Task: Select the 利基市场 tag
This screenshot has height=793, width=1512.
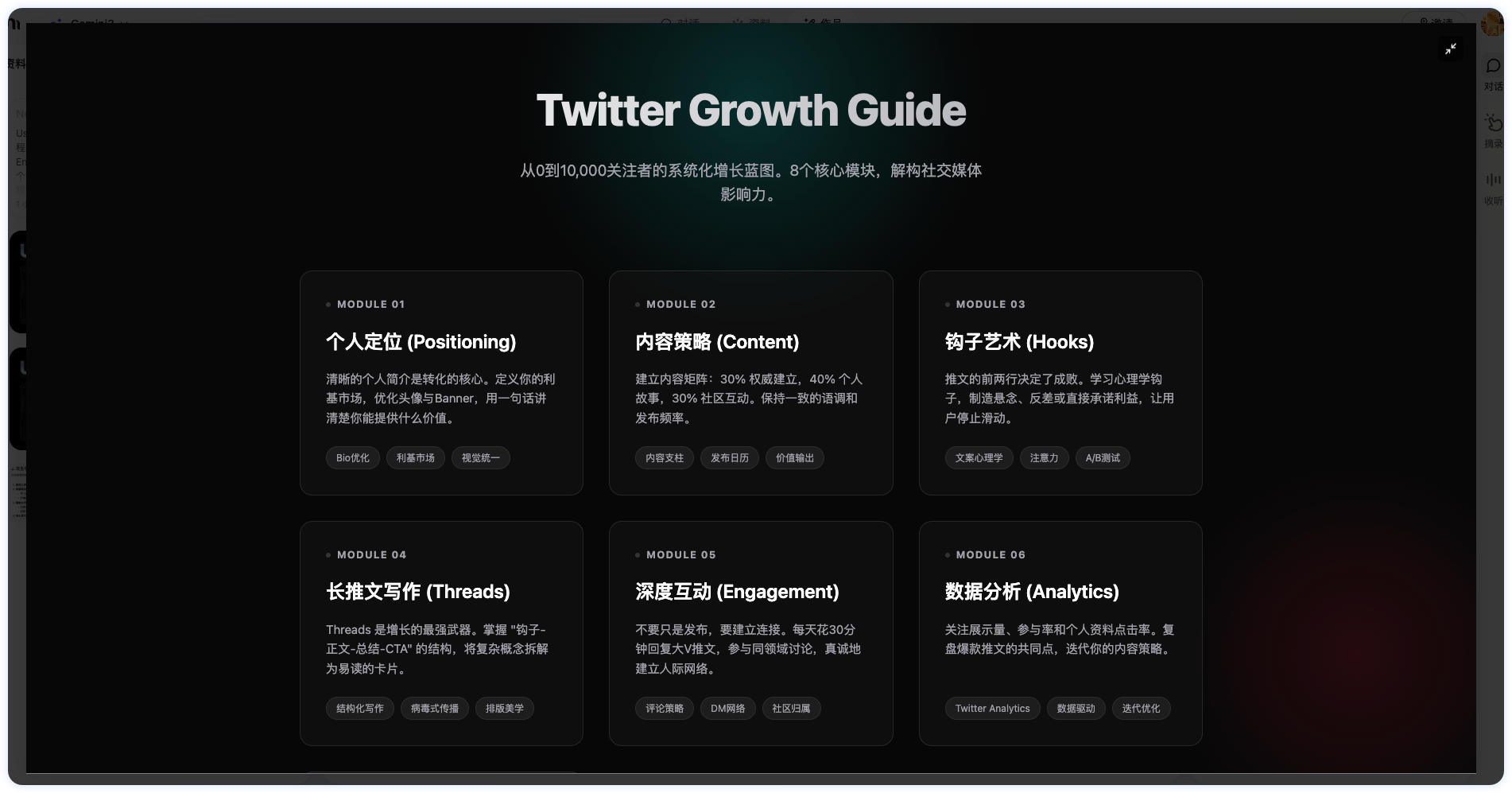Action: click(416, 458)
